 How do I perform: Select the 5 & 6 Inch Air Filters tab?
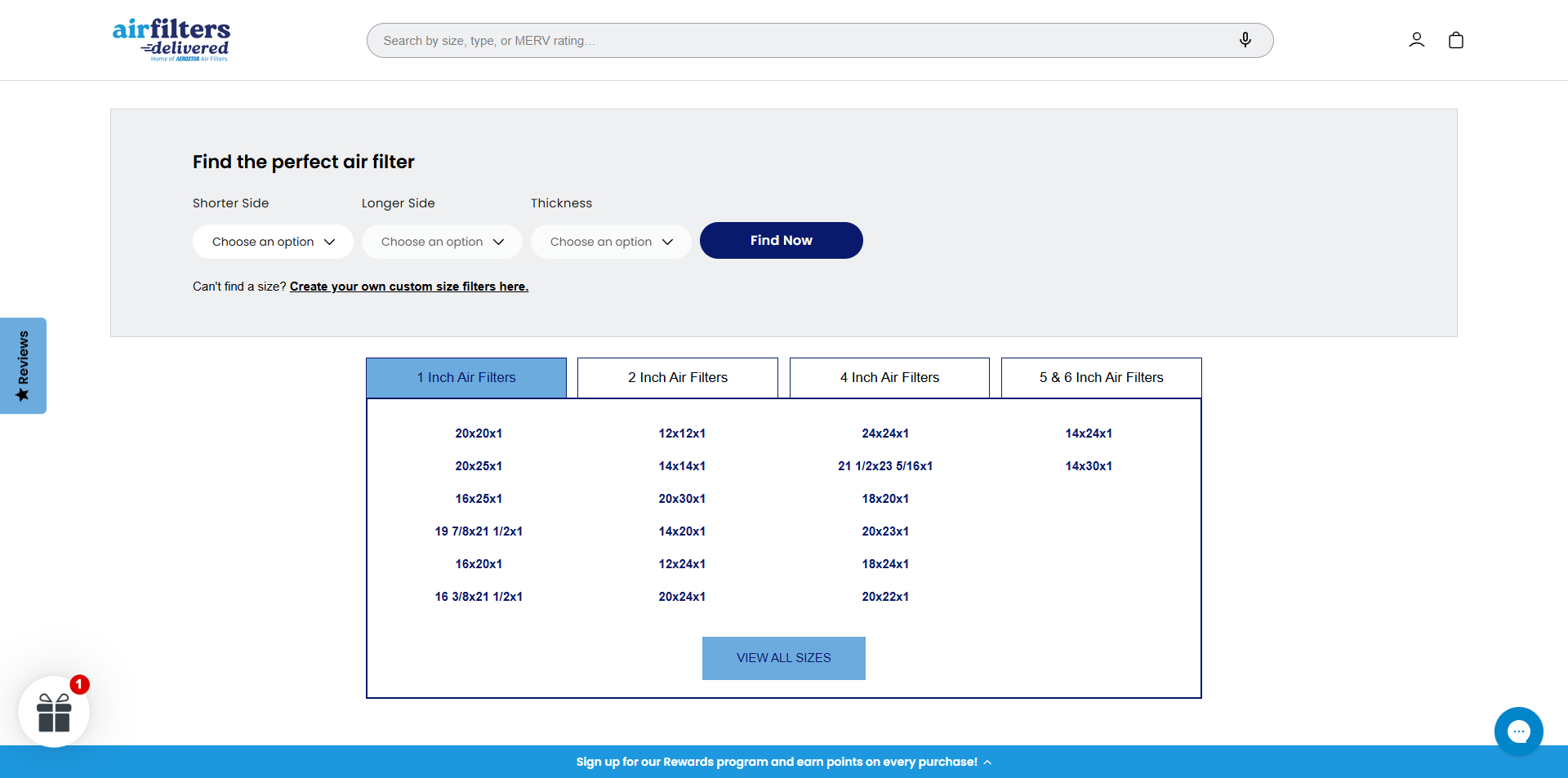(1101, 378)
